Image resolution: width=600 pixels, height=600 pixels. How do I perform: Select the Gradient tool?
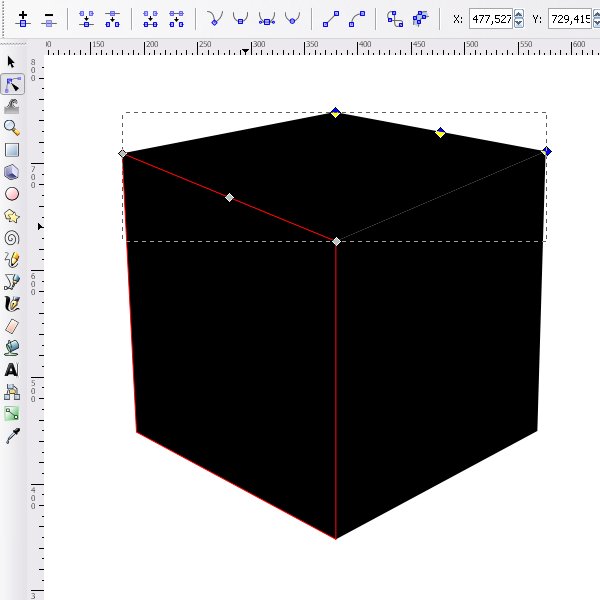pos(12,414)
